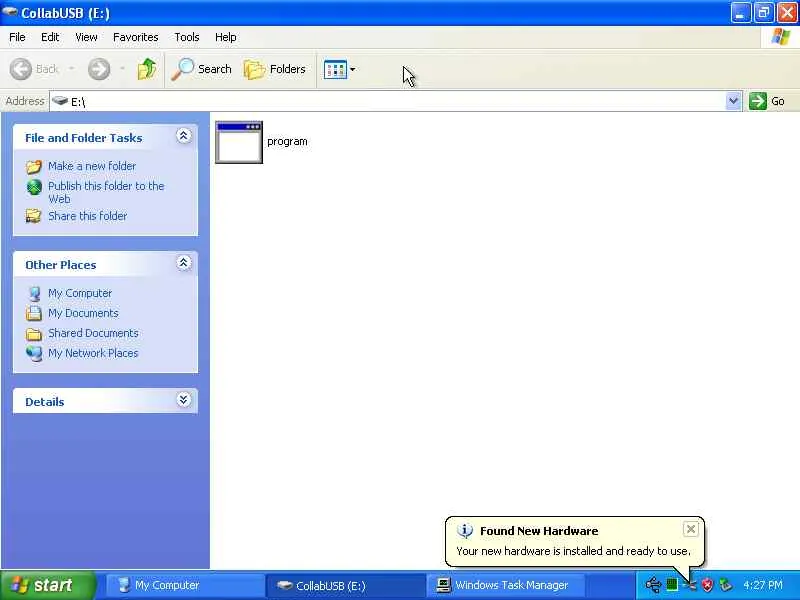
Task: Open the Back history dropdown arrow
Action: point(71,69)
